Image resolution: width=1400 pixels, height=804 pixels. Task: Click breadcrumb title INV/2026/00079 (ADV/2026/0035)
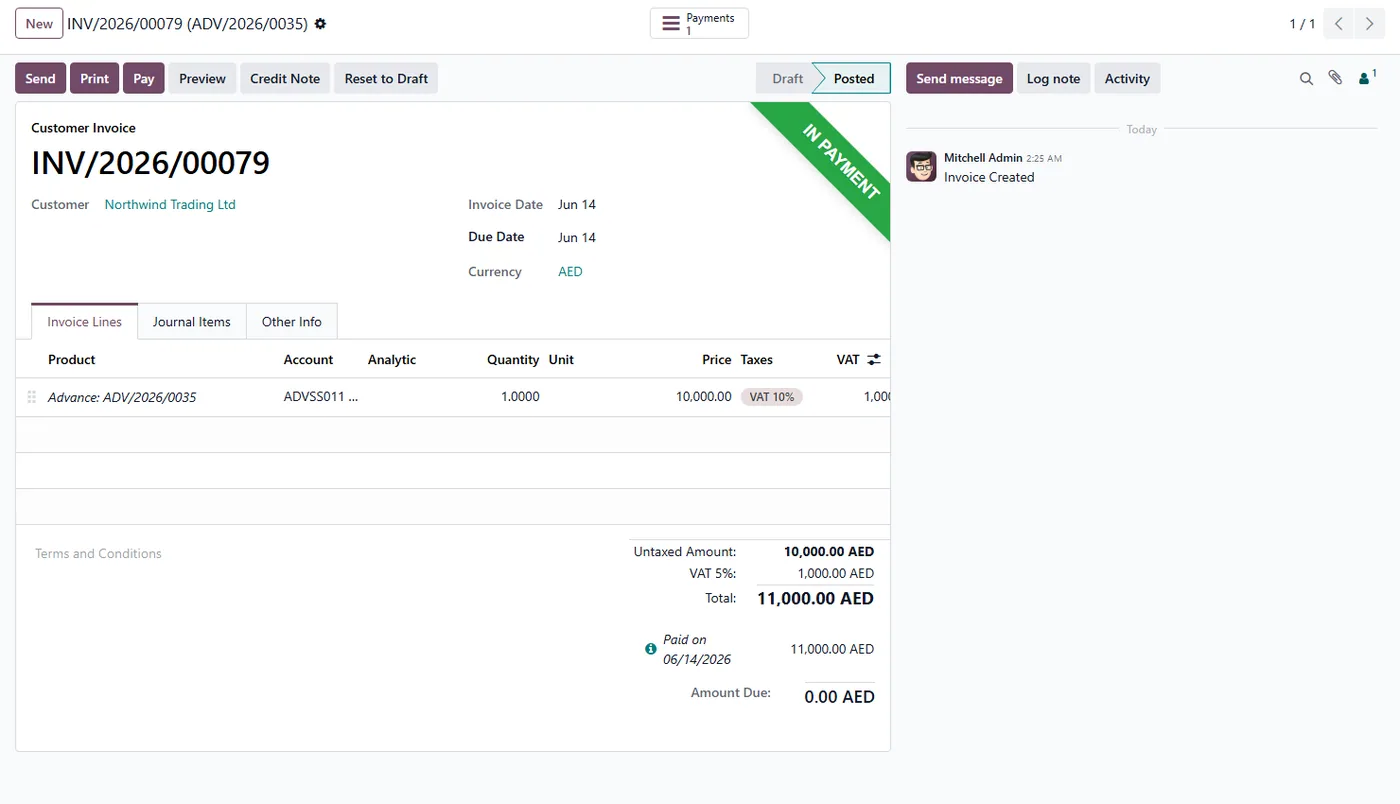[x=187, y=23]
